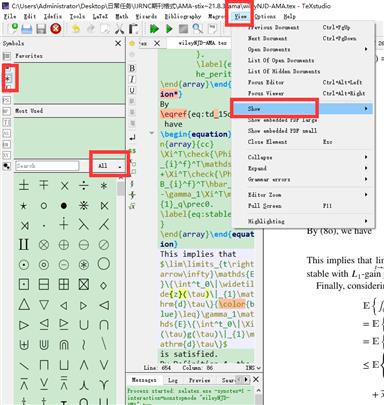The width and height of the screenshot is (384, 405).
Task: Click the green Build & View double-arrow icon
Action: (x=154, y=29)
